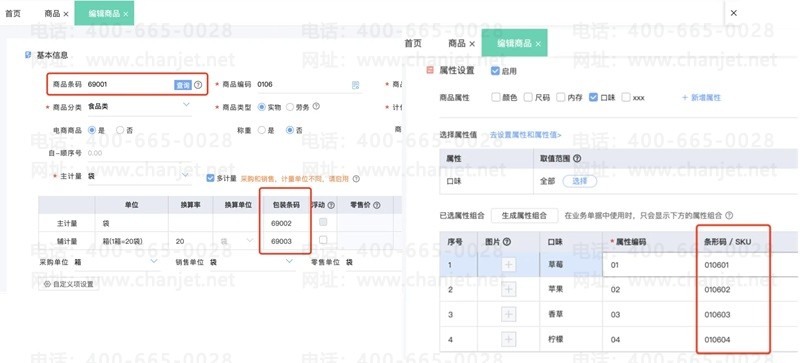Close 商品 tab above 属性设置 panel

tap(472, 44)
